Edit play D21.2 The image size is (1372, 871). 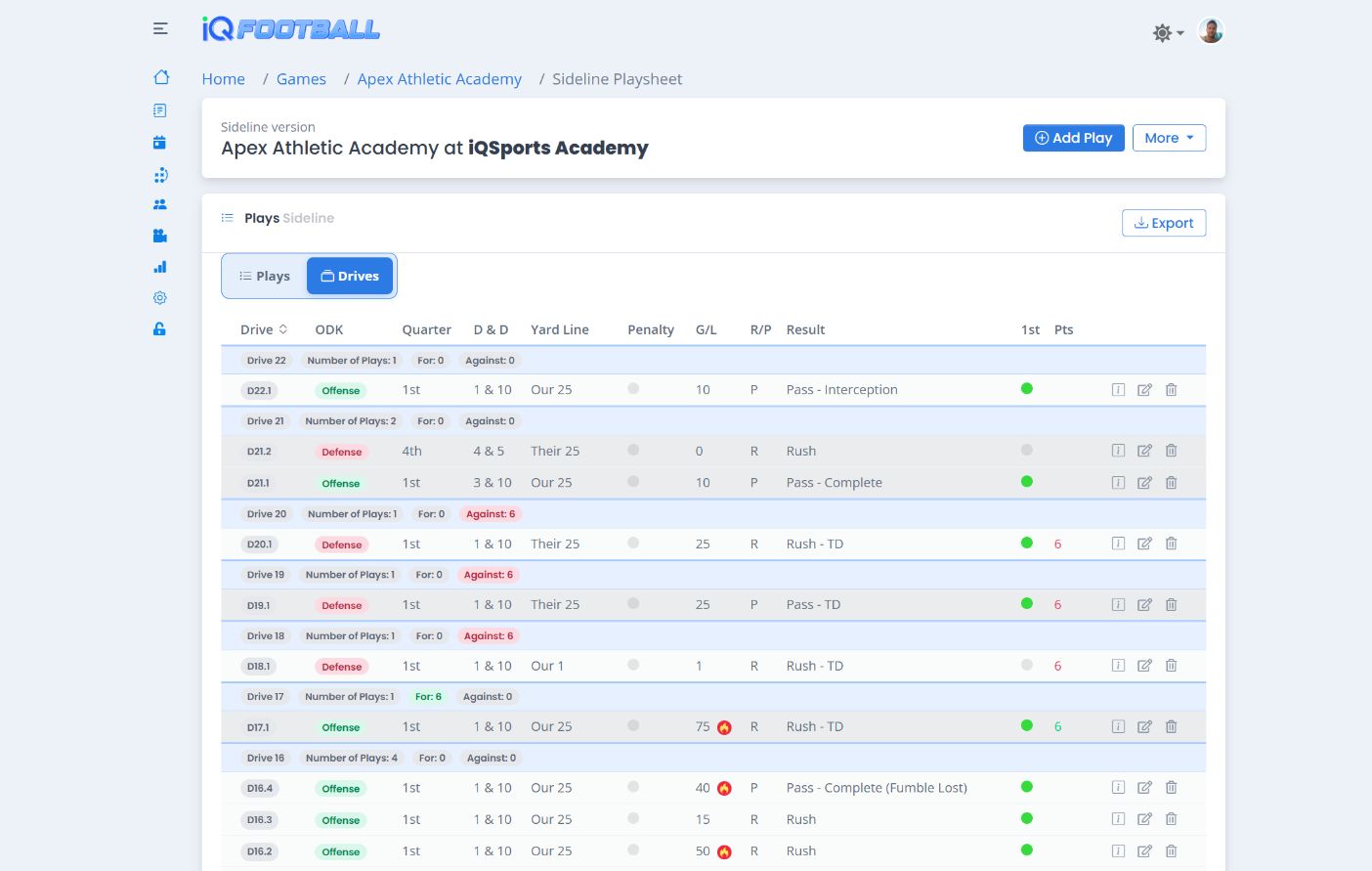coord(1144,451)
